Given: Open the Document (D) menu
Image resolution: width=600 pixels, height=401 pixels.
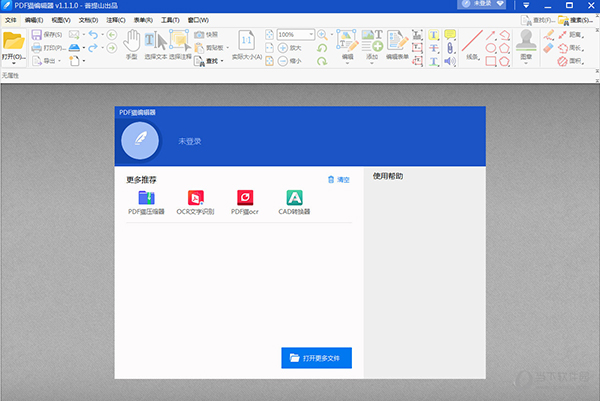Looking at the screenshot, I should [x=88, y=20].
